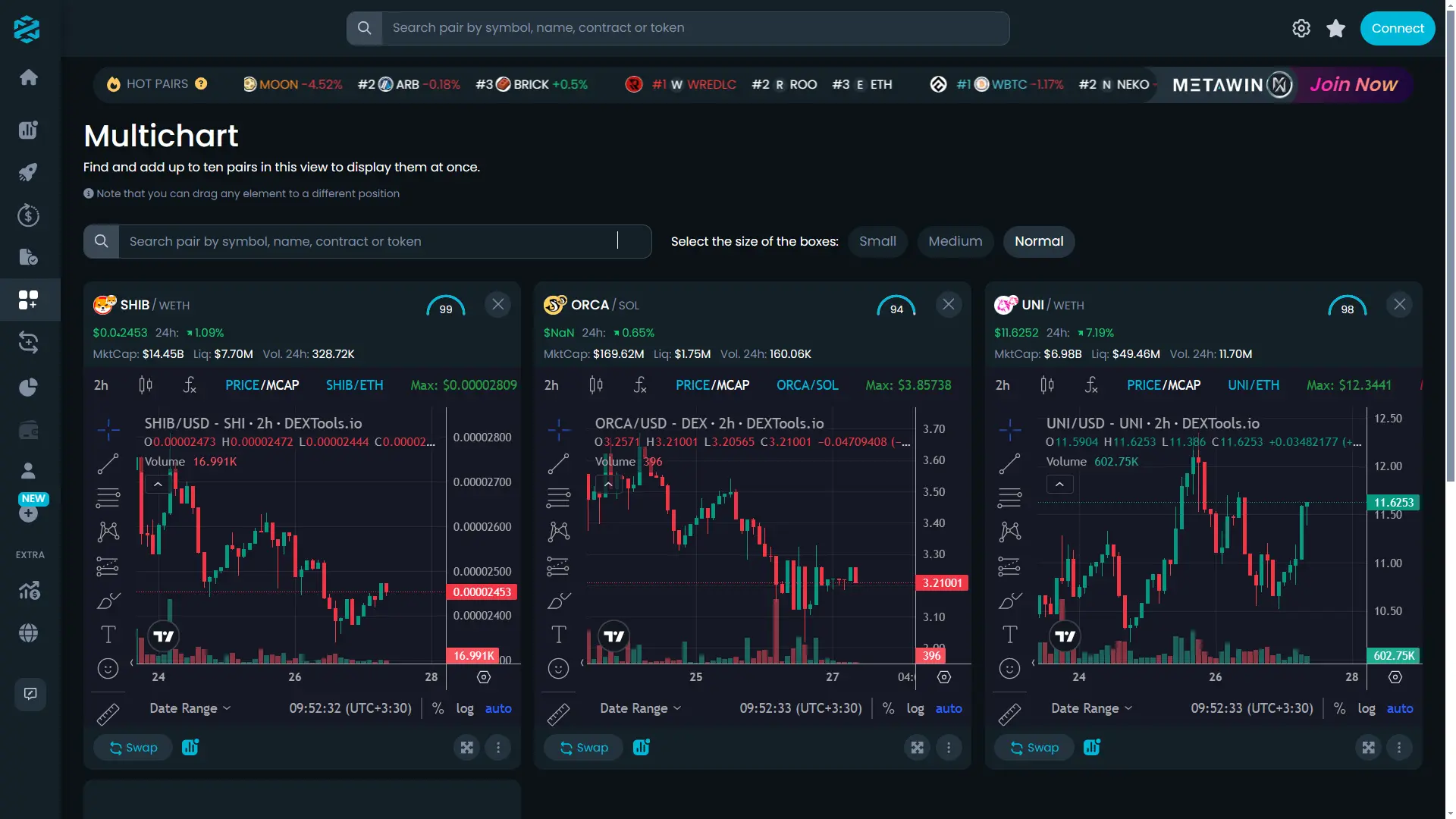This screenshot has width=1456, height=819.
Task: Focus the multichart pair search field
Action: [368, 241]
